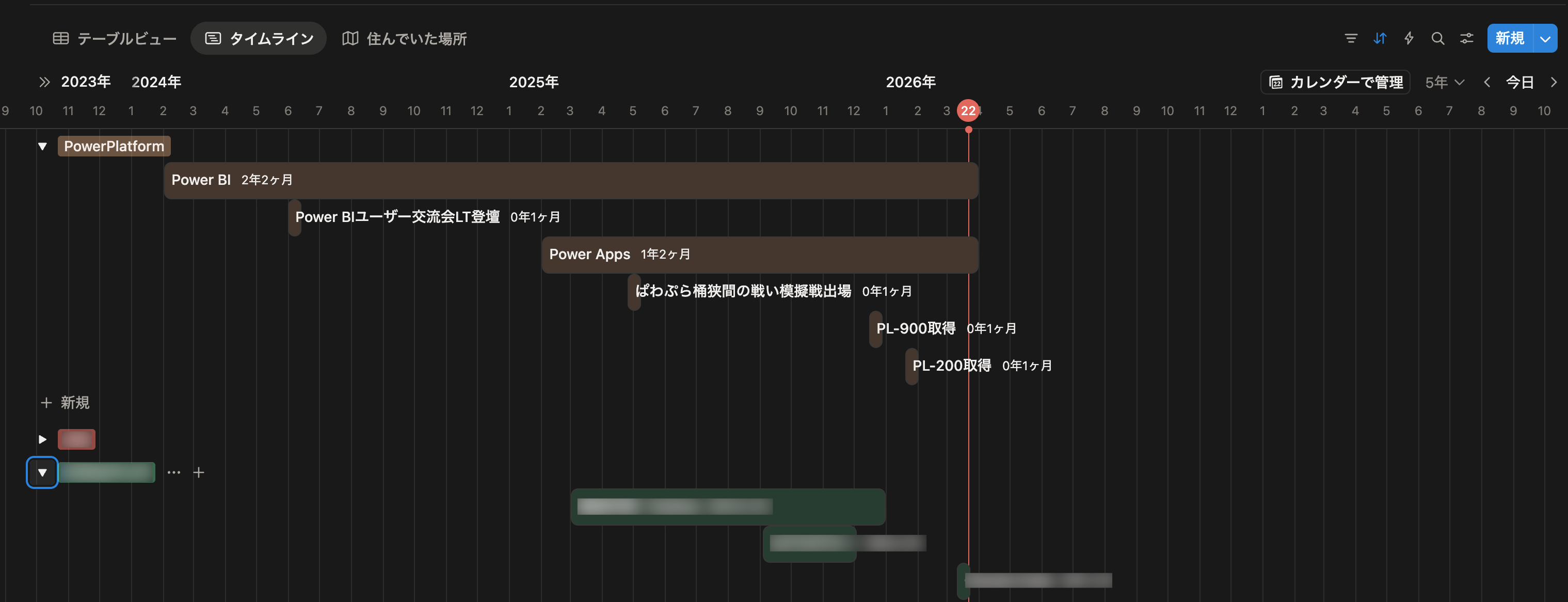Open the three-dots menu for the green group
1568x602 pixels.
pyautogui.click(x=174, y=472)
